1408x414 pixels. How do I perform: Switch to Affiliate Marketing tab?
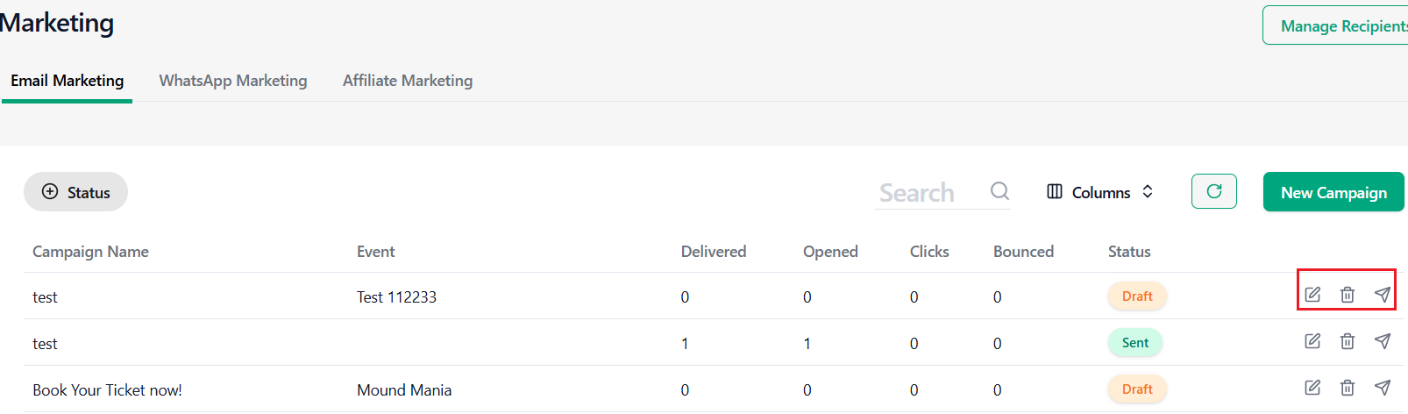tap(408, 81)
